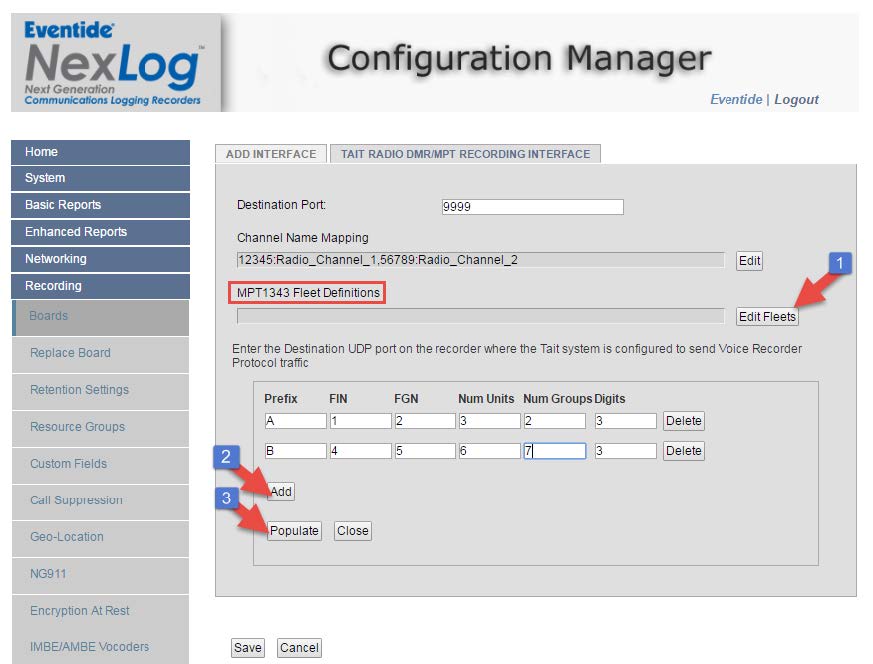This screenshot has width=873, height=664.
Task: Click Populate to fill fleet definitions
Action: tap(294, 531)
